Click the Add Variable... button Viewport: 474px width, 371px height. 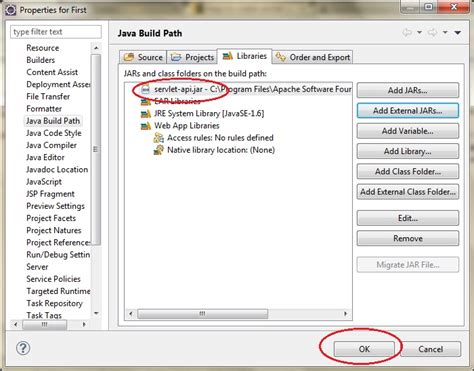(408, 131)
